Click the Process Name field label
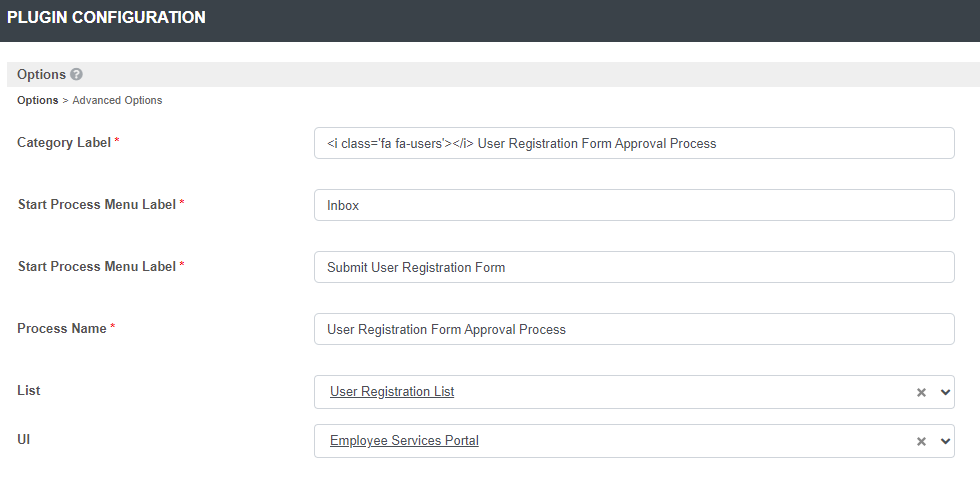Screen dimensions: 980x498 point(62,328)
